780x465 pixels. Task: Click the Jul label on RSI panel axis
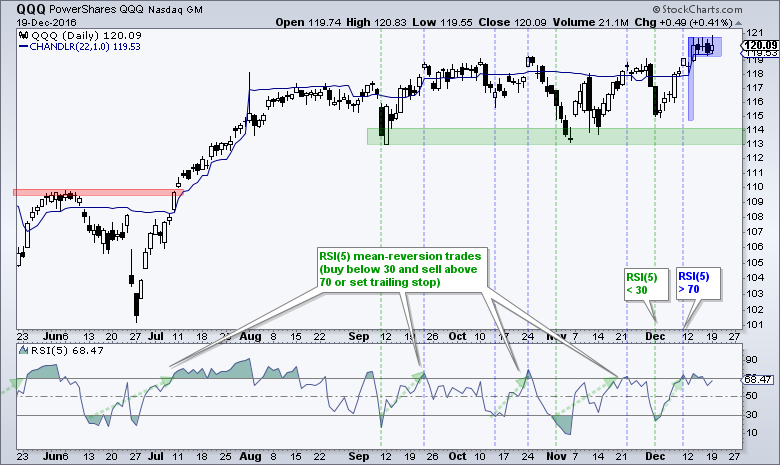[156, 456]
